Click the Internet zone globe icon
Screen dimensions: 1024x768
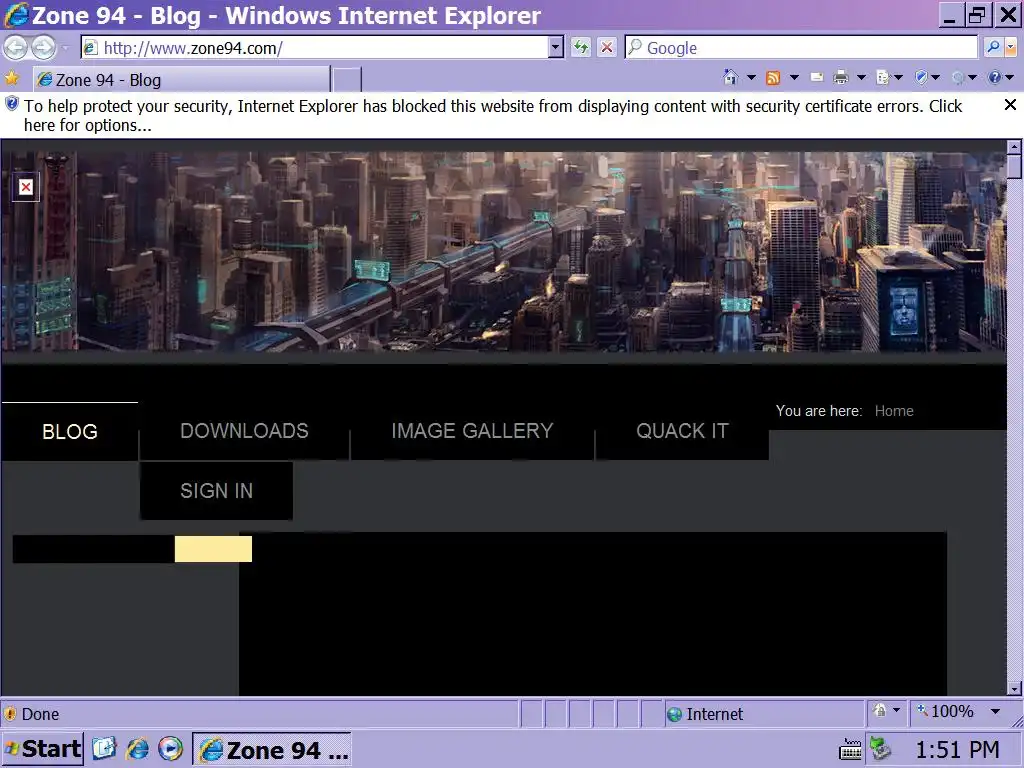pyautogui.click(x=675, y=714)
